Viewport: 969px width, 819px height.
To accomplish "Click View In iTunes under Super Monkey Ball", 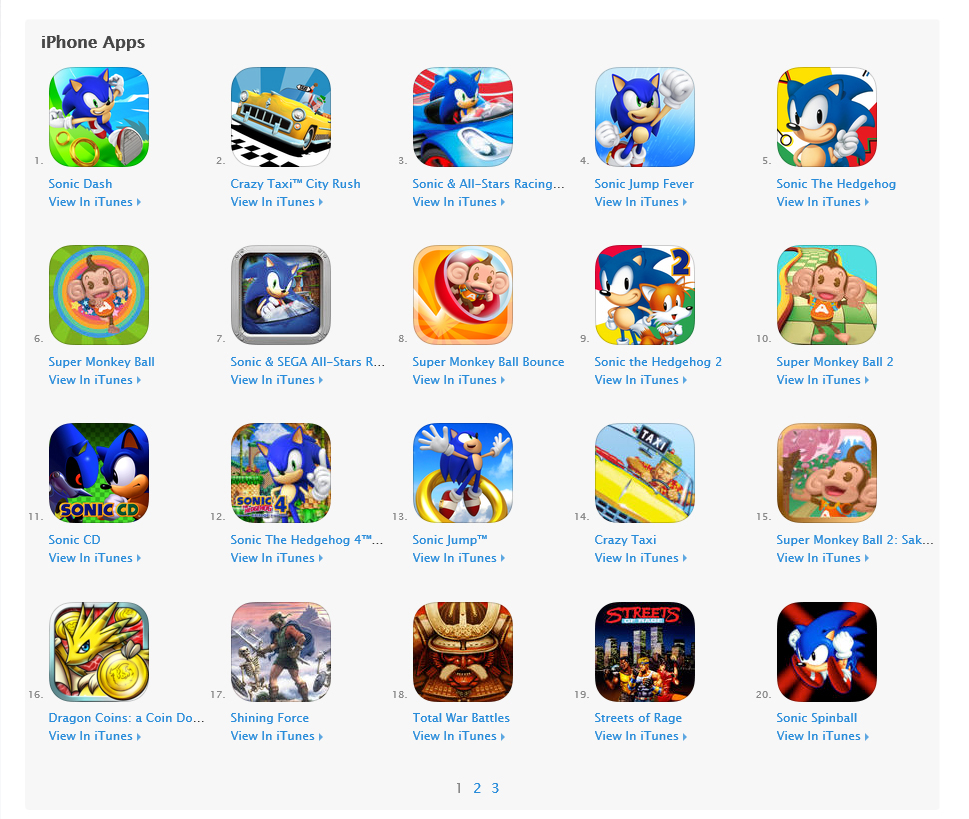I will coord(95,380).
